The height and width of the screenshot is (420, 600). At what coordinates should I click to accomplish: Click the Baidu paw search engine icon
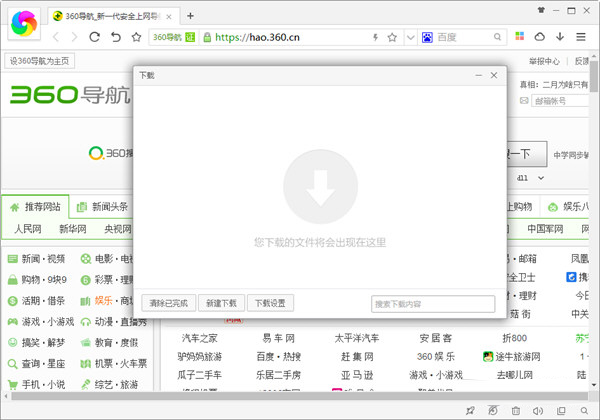427,37
